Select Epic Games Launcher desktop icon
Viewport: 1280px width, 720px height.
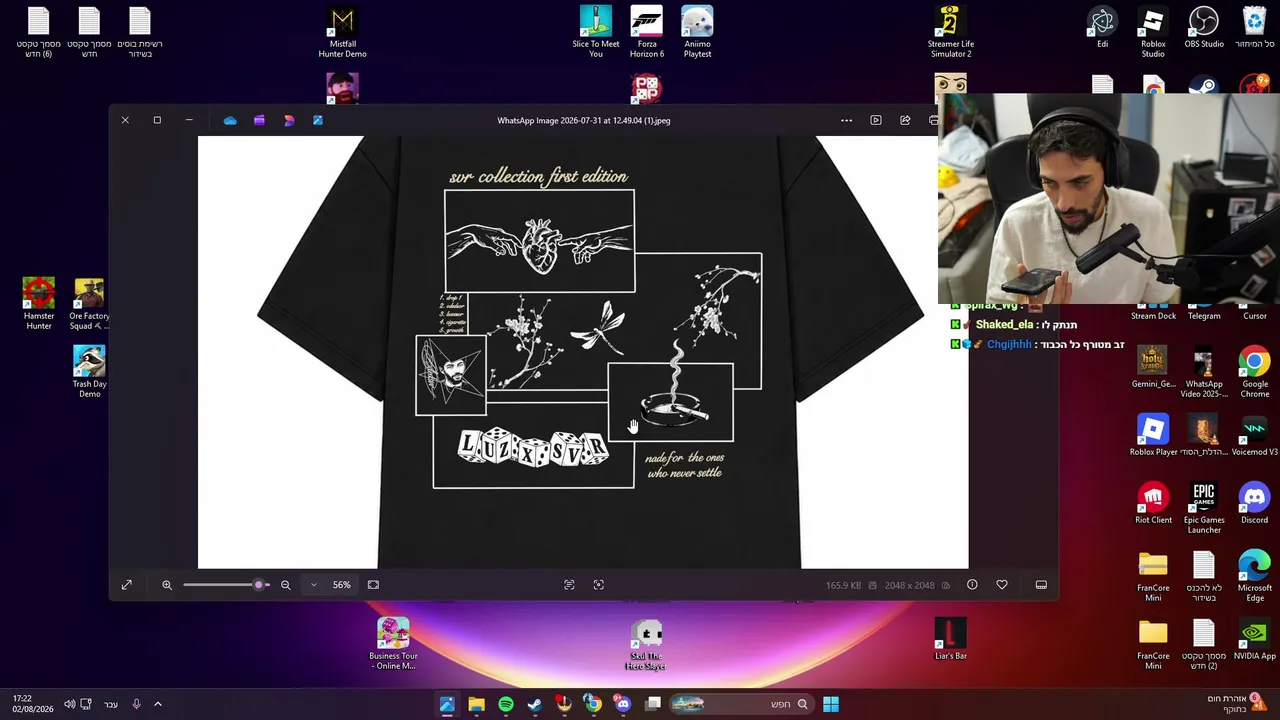(x=1204, y=508)
